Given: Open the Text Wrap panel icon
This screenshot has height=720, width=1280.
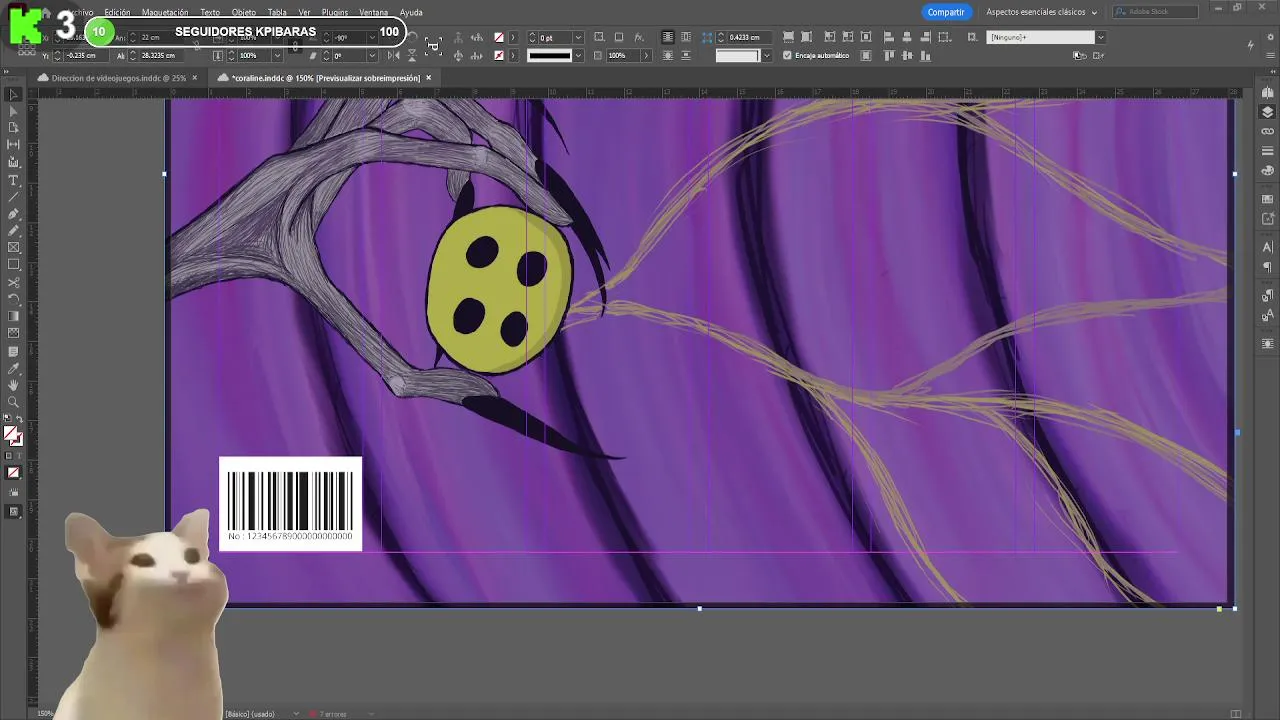Looking at the screenshot, I should (x=1268, y=343).
